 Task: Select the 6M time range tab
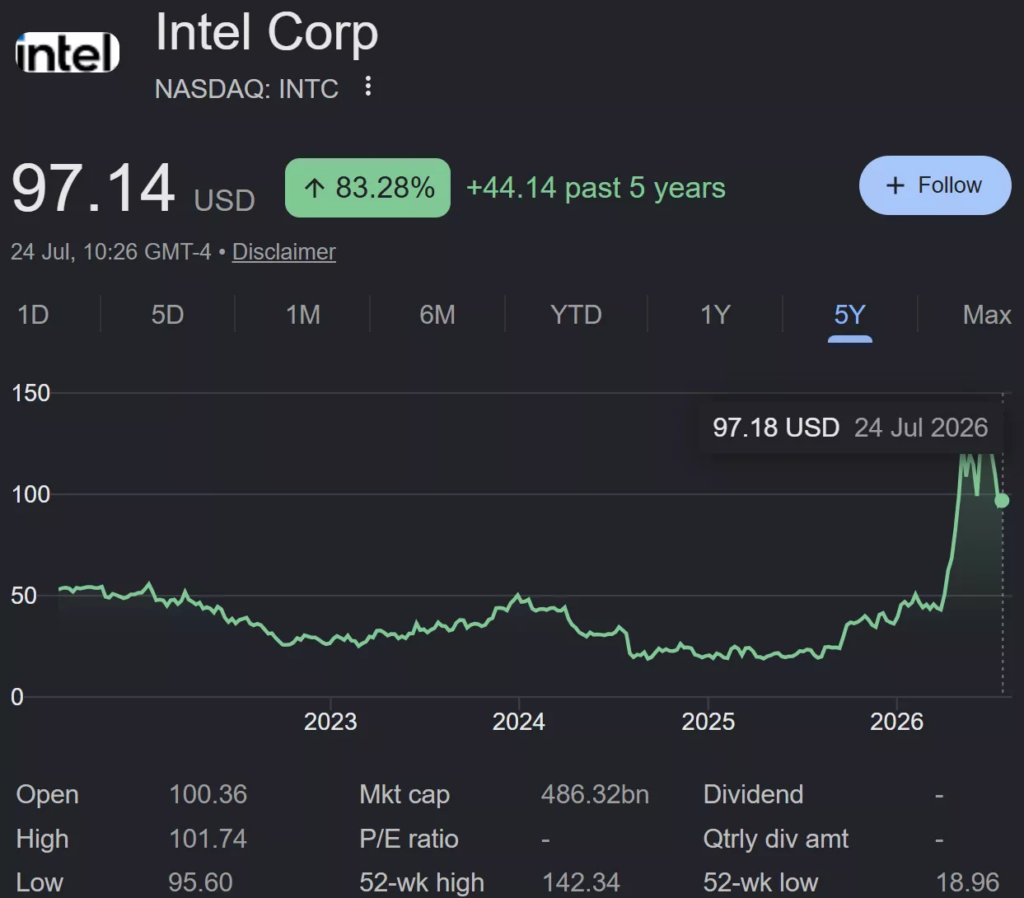coord(437,315)
